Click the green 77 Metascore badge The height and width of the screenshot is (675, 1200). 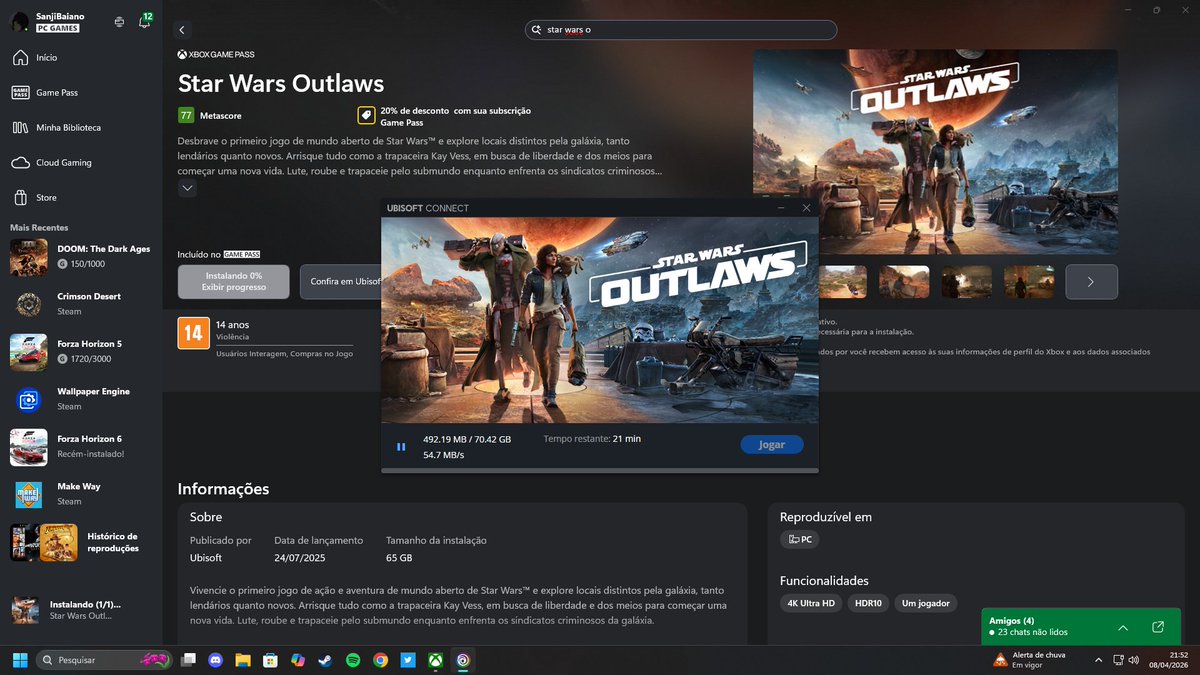point(186,115)
